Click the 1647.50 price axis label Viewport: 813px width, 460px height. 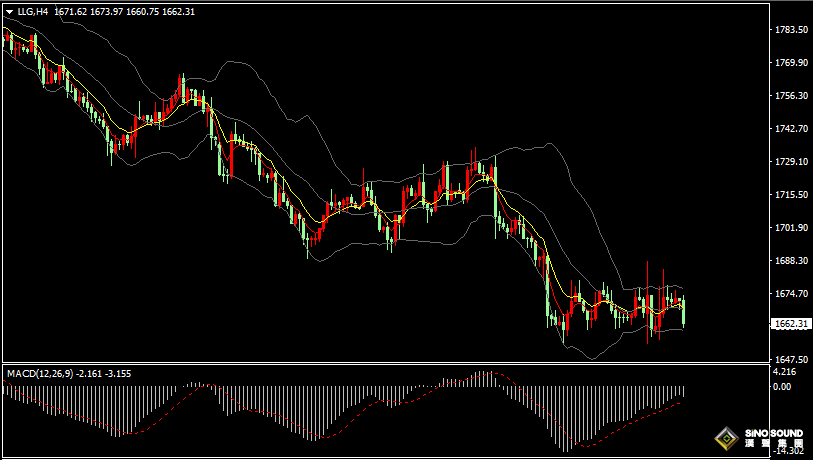tap(791, 359)
